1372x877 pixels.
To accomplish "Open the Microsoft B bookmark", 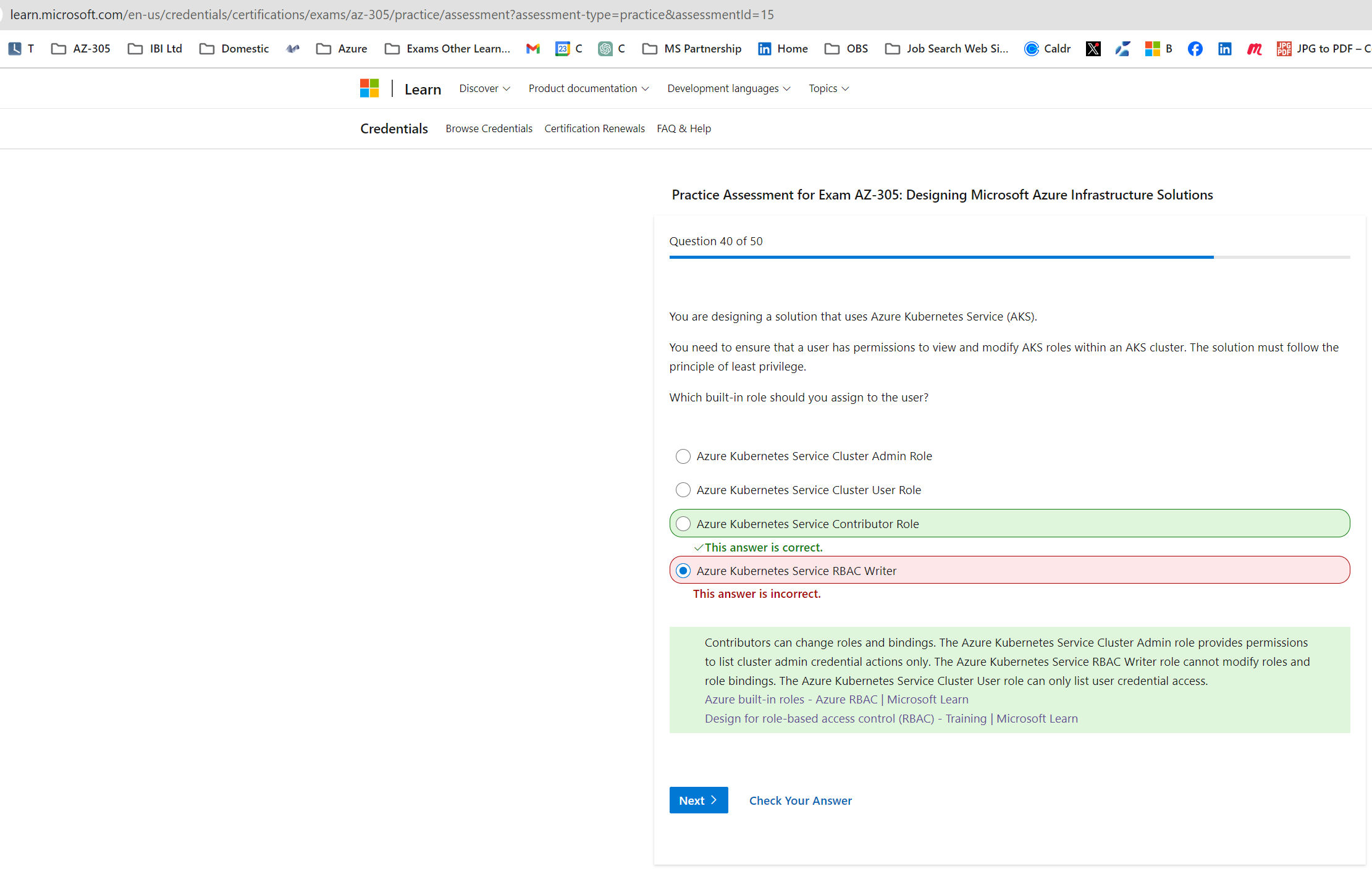I will point(1159,49).
